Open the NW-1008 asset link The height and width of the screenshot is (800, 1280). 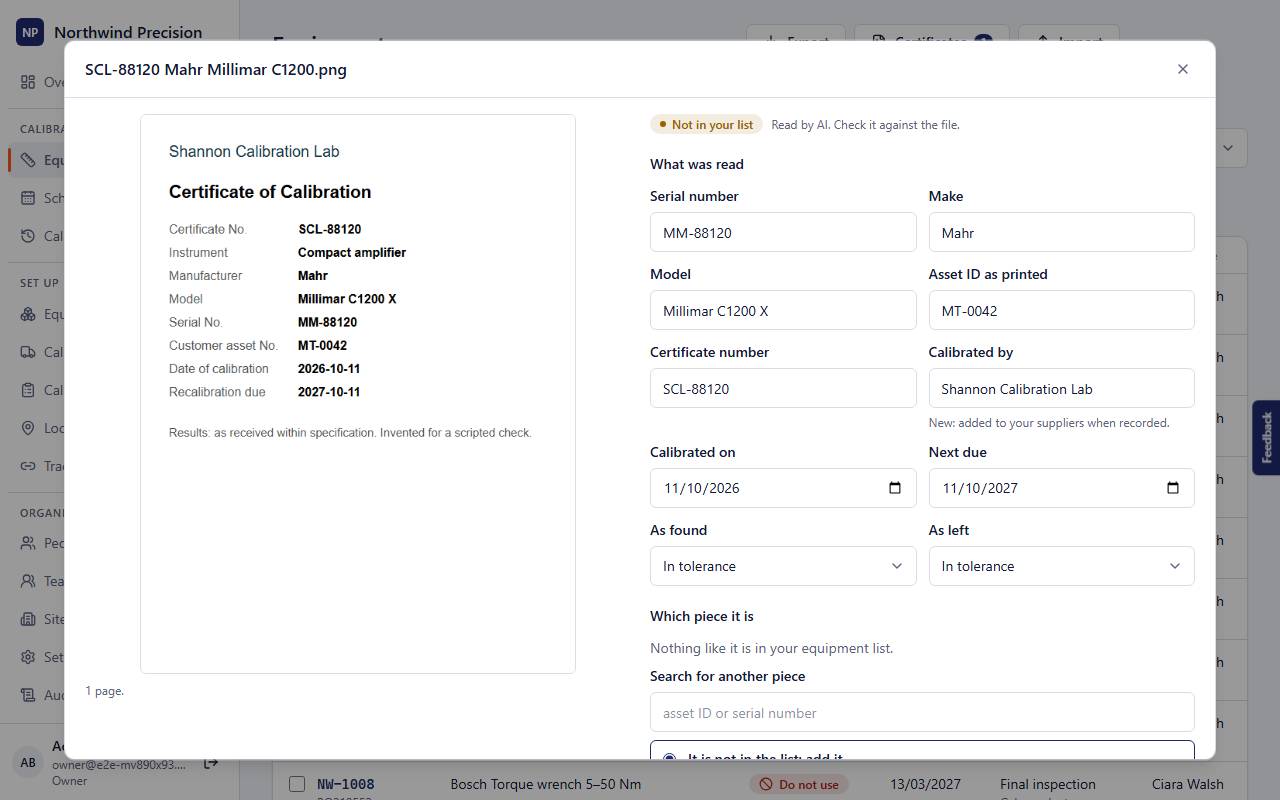pos(345,784)
